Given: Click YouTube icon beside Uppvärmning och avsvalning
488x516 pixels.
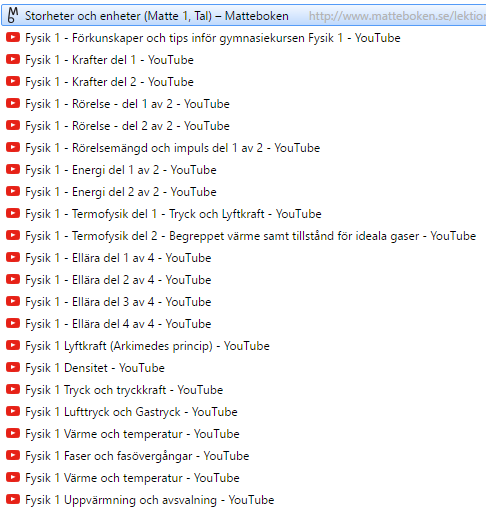Looking at the screenshot, I should [13, 499].
